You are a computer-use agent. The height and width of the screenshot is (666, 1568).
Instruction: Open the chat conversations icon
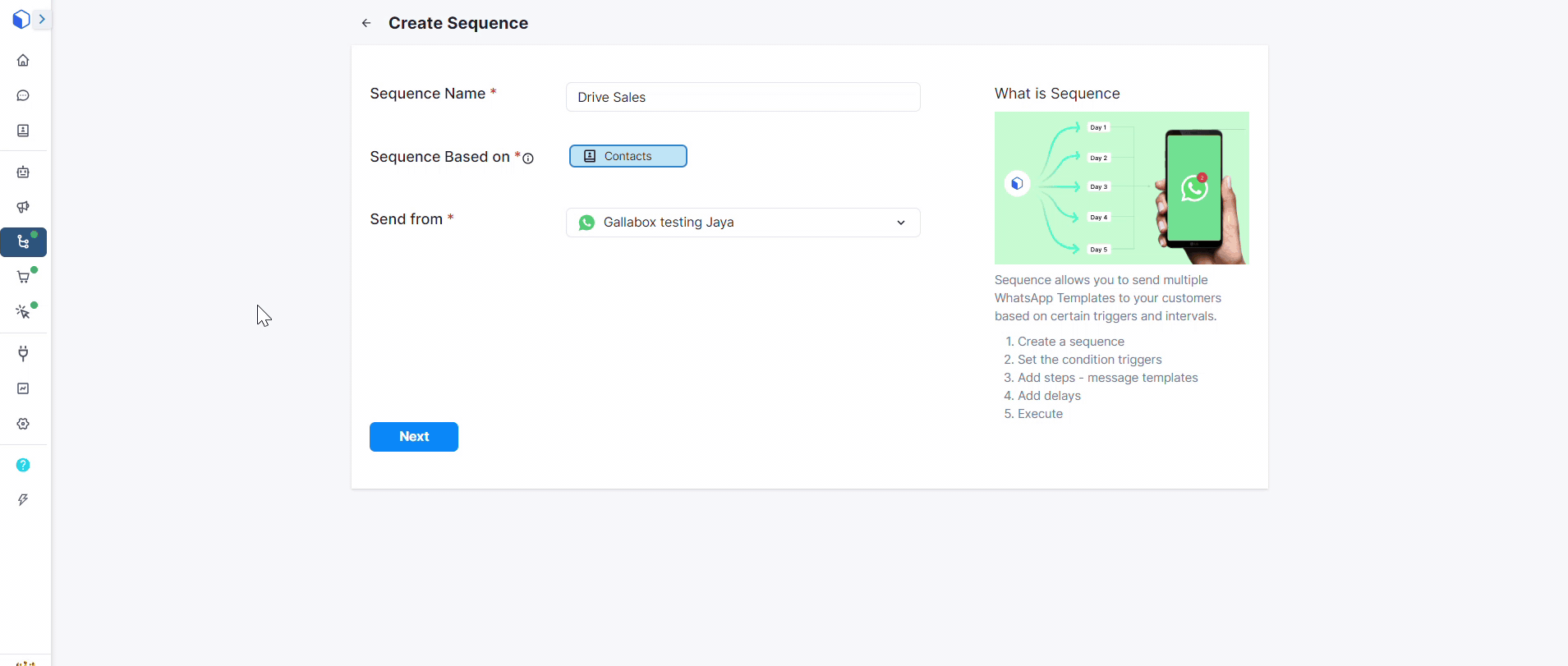[23, 95]
